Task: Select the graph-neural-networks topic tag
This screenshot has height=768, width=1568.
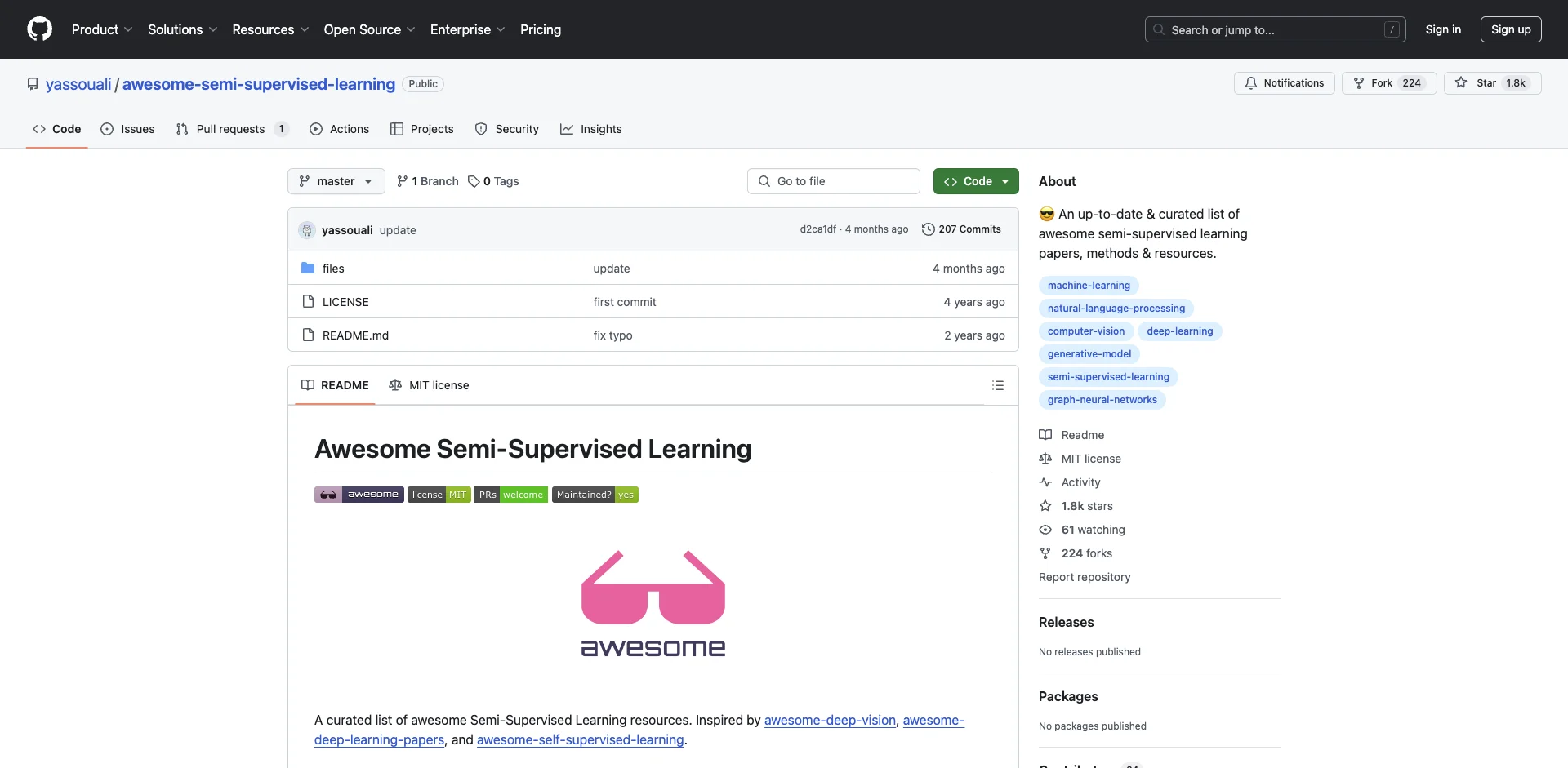Action: 1102,400
